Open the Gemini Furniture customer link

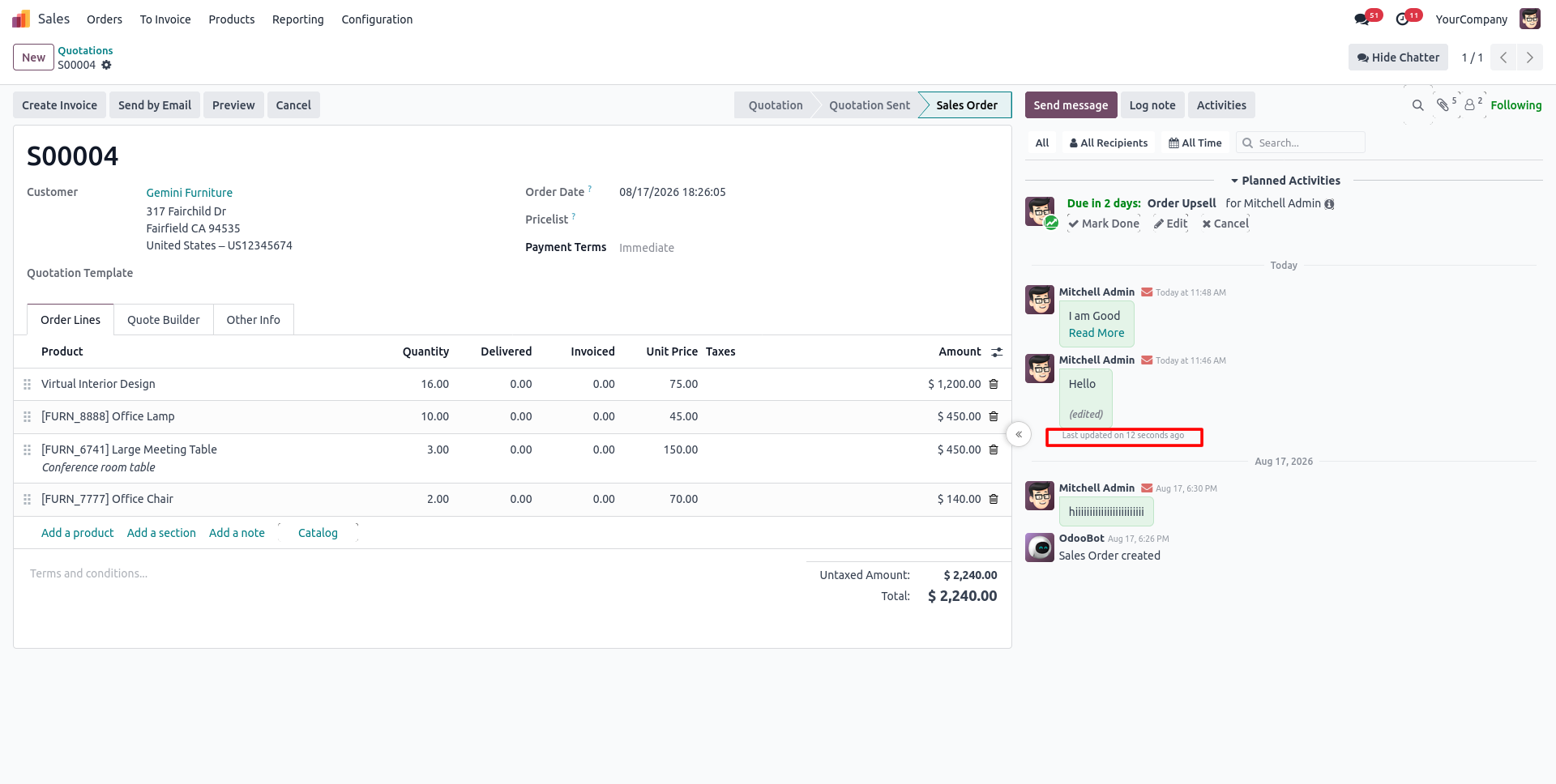(x=190, y=193)
